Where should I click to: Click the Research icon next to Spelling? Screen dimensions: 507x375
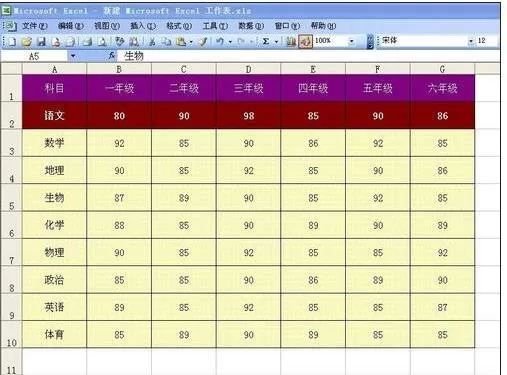[x=134, y=41]
